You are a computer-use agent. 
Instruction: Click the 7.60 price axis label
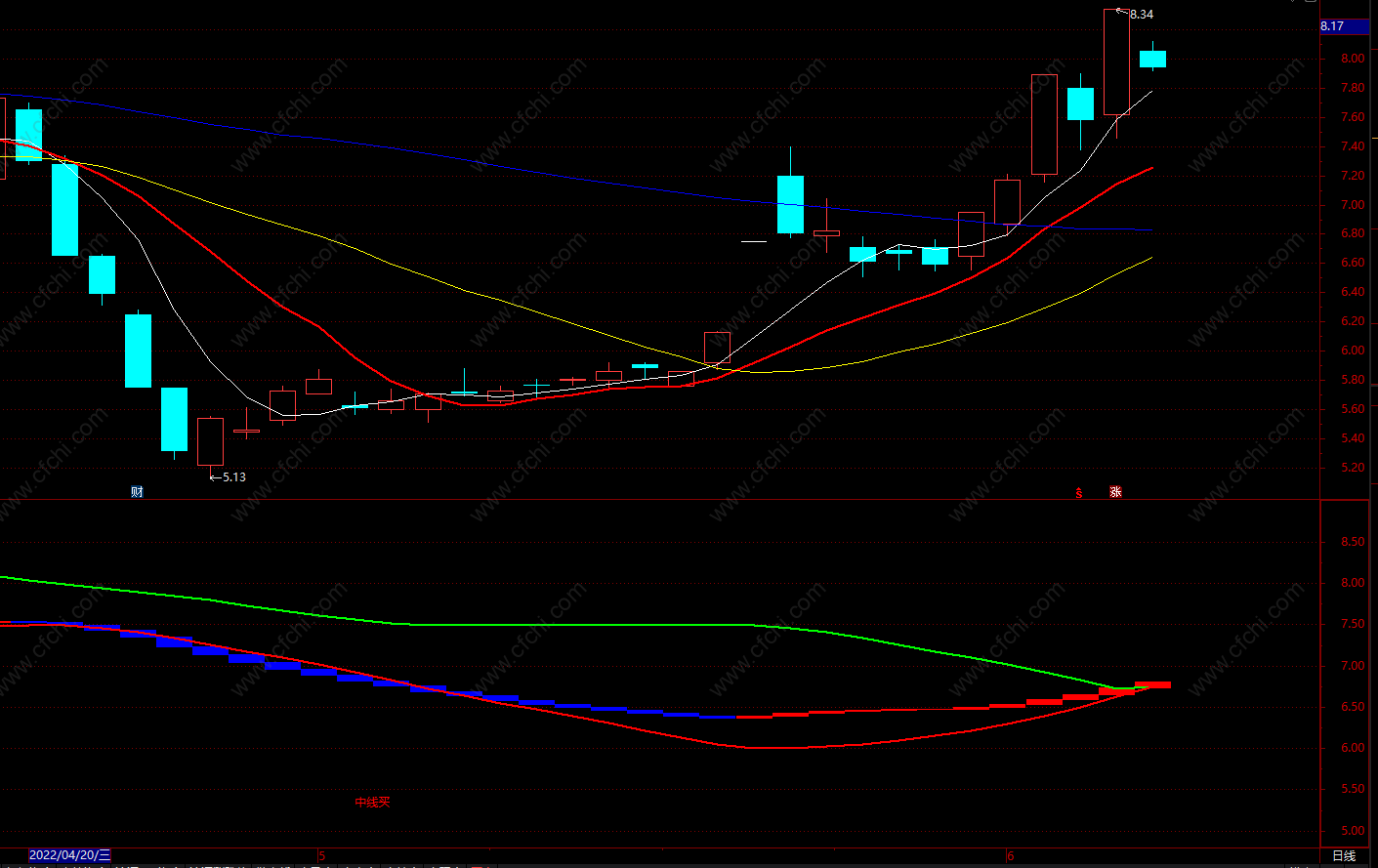(1353, 117)
